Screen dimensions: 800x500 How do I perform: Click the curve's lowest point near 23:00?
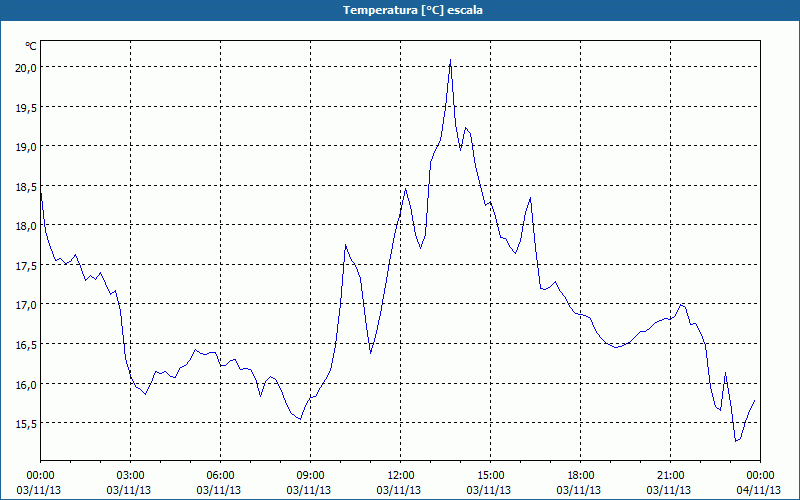pyautogui.click(x=736, y=441)
